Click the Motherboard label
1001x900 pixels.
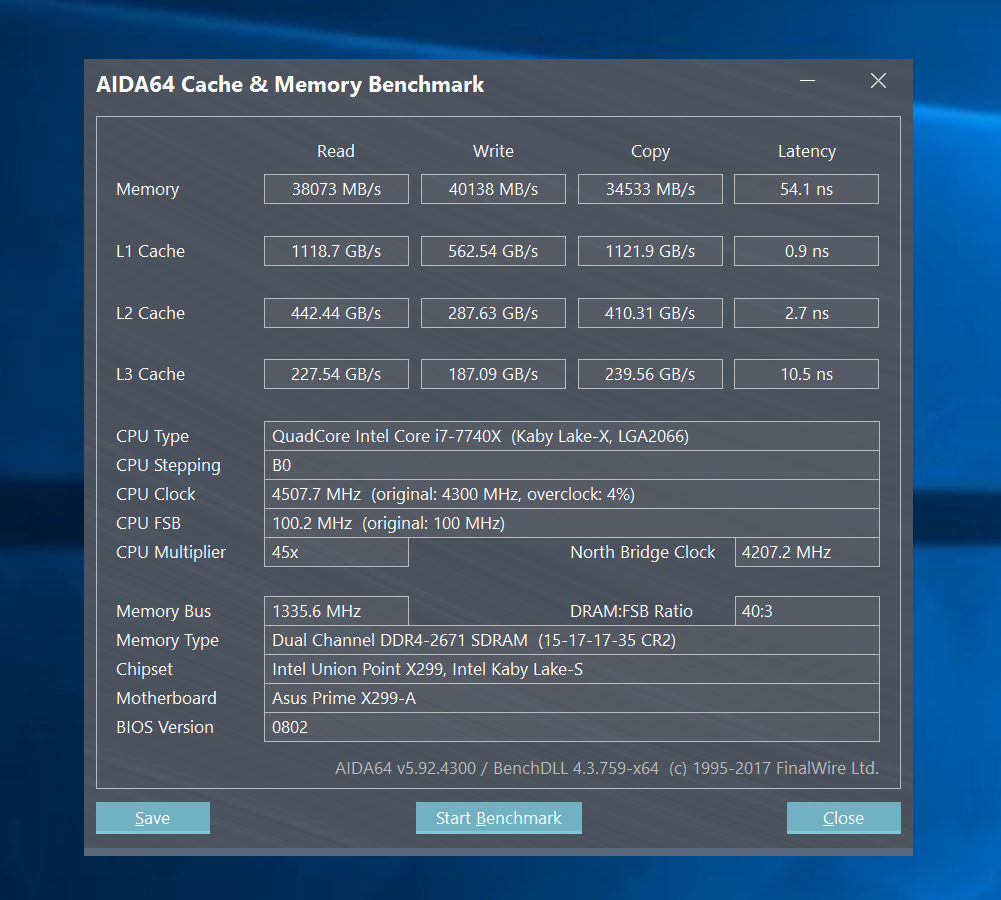tap(166, 698)
